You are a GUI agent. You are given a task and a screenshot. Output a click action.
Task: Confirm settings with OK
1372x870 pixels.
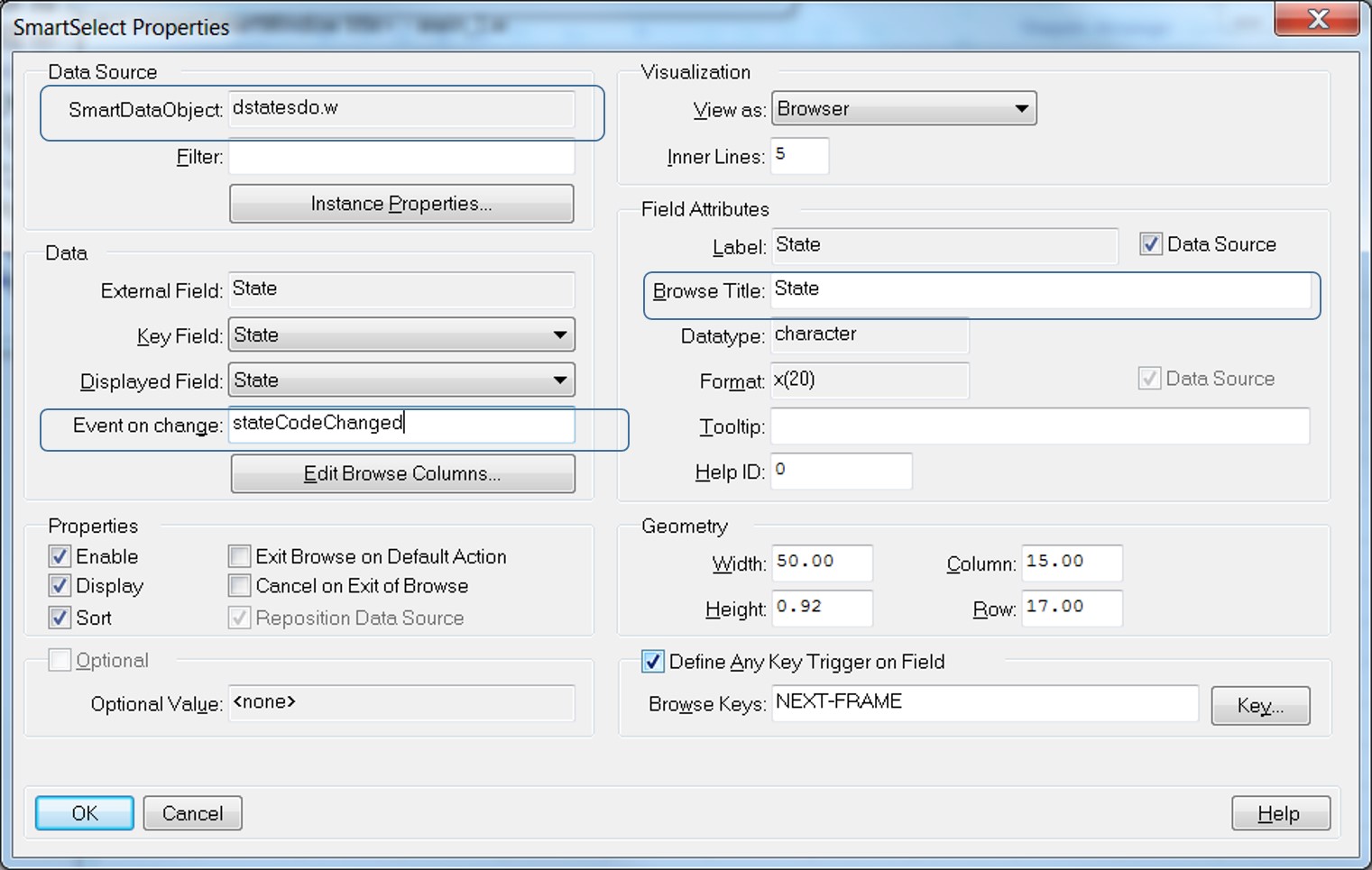tap(84, 812)
